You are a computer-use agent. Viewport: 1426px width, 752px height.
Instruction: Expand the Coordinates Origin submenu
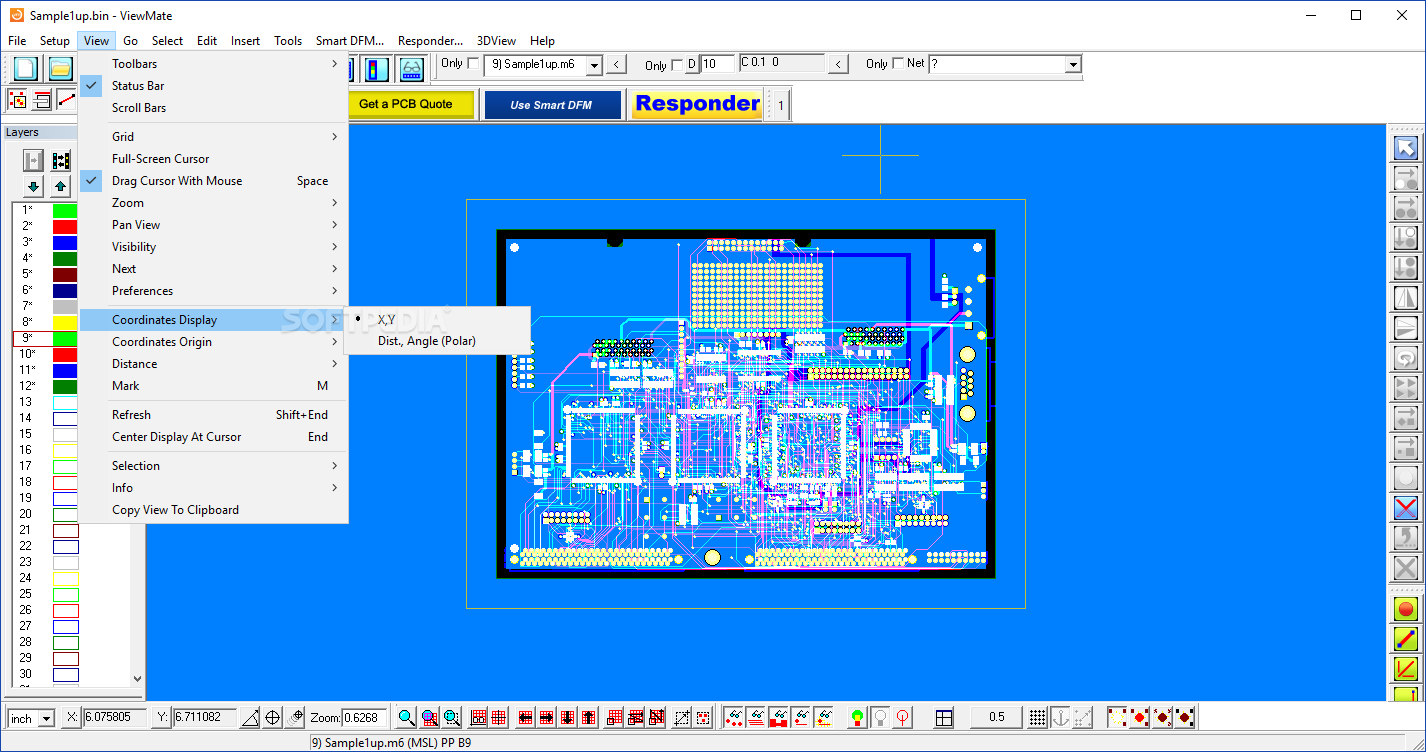214,342
